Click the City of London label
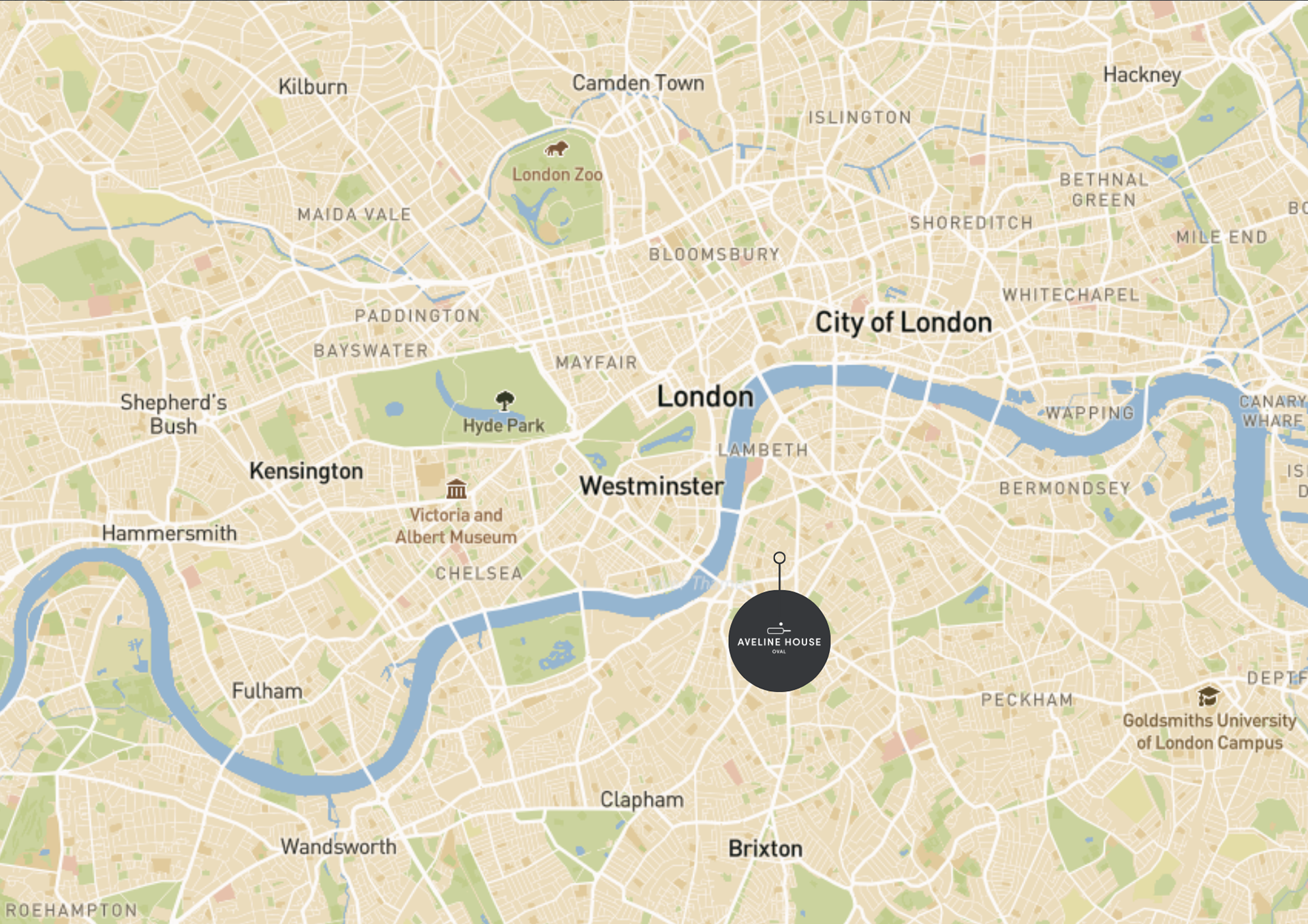Image resolution: width=1308 pixels, height=924 pixels. 903,323
